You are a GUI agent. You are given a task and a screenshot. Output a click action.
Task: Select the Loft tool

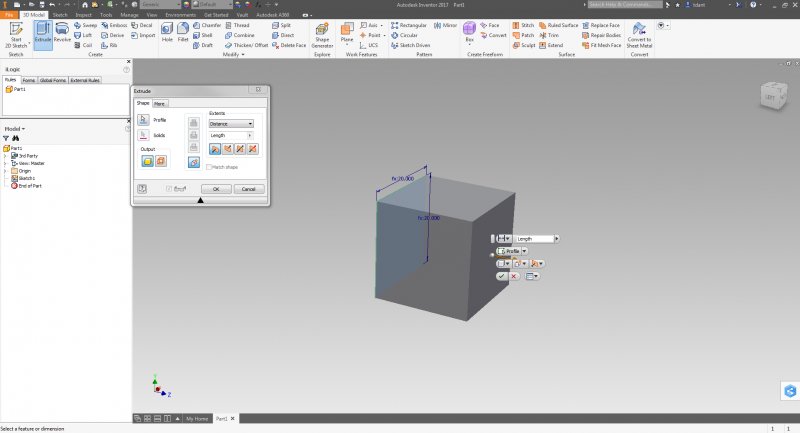pos(83,35)
